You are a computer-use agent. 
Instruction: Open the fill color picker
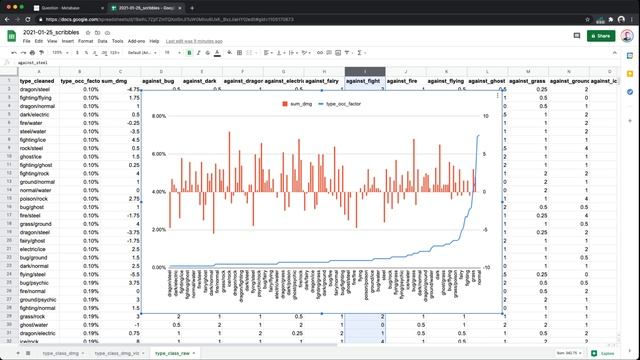point(230,53)
